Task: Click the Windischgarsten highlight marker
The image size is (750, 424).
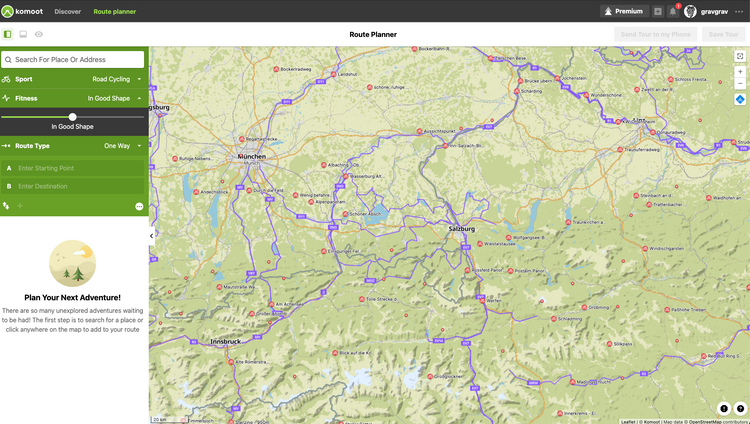Action: coord(645,248)
